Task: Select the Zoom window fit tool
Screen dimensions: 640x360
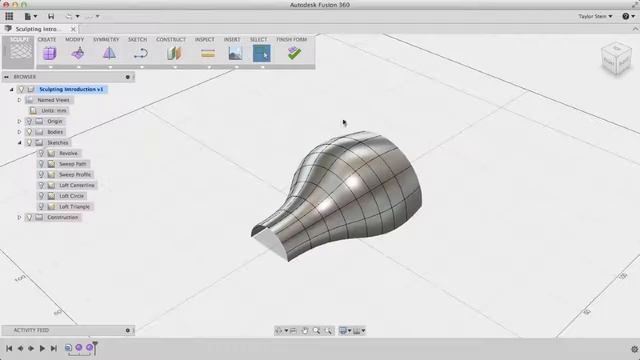Action: coord(328,331)
